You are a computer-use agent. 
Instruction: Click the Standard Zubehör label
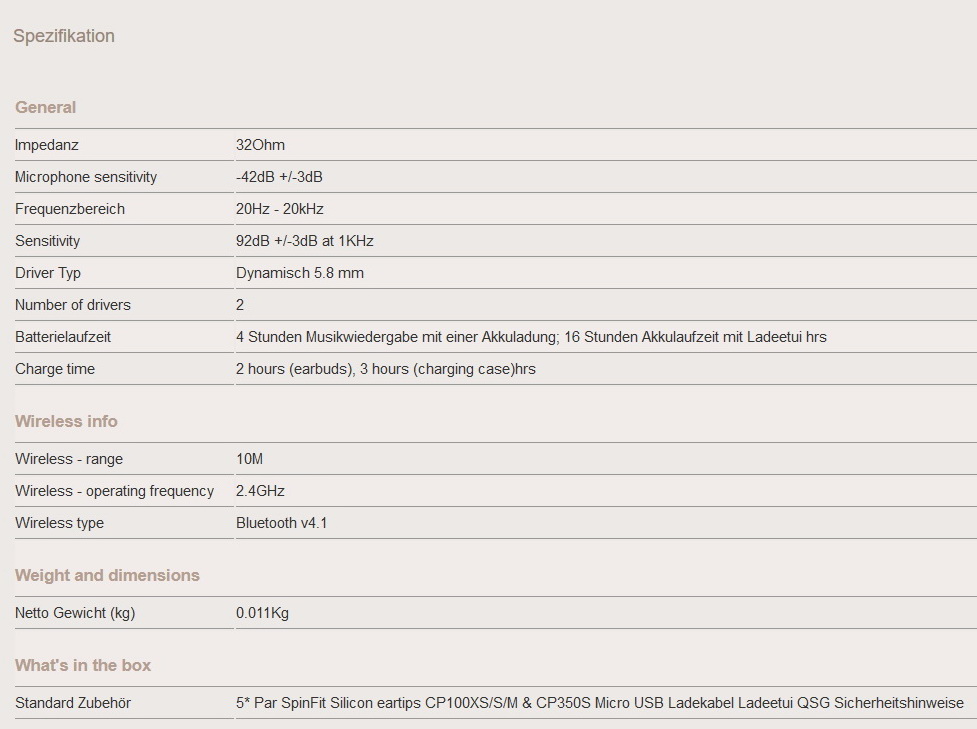(x=73, y=703)
